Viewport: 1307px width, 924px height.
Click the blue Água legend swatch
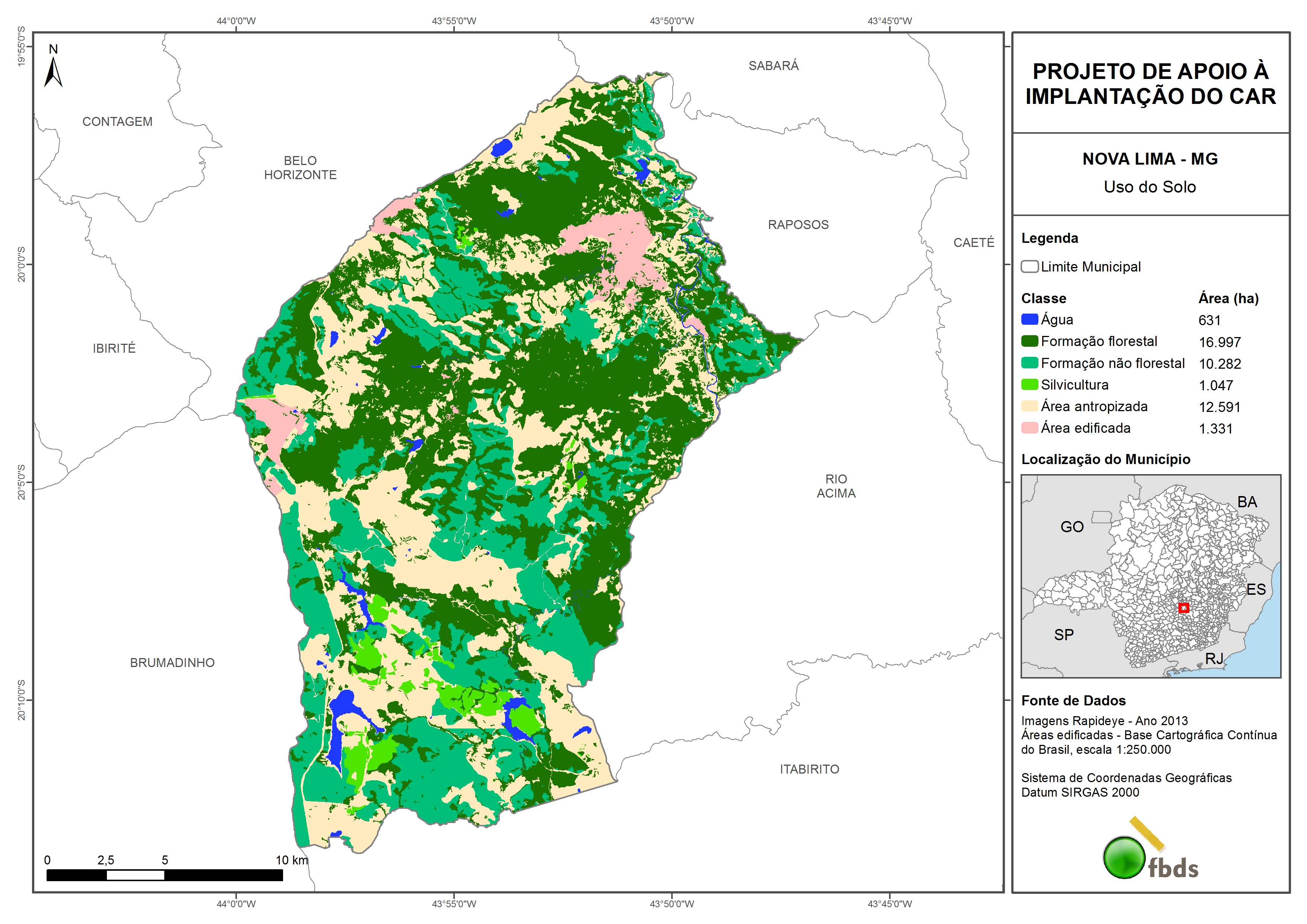click(1029, 320)
